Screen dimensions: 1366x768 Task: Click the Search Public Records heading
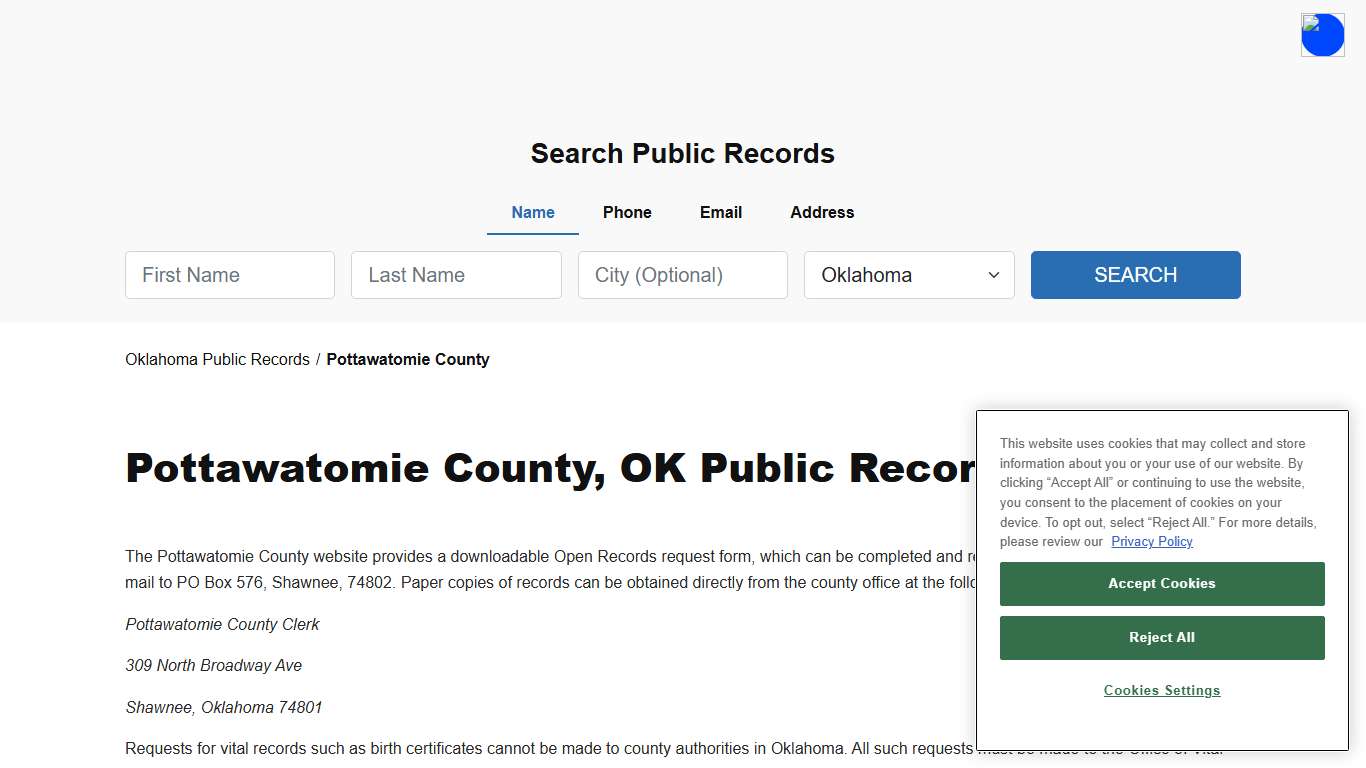pos(682,153)
